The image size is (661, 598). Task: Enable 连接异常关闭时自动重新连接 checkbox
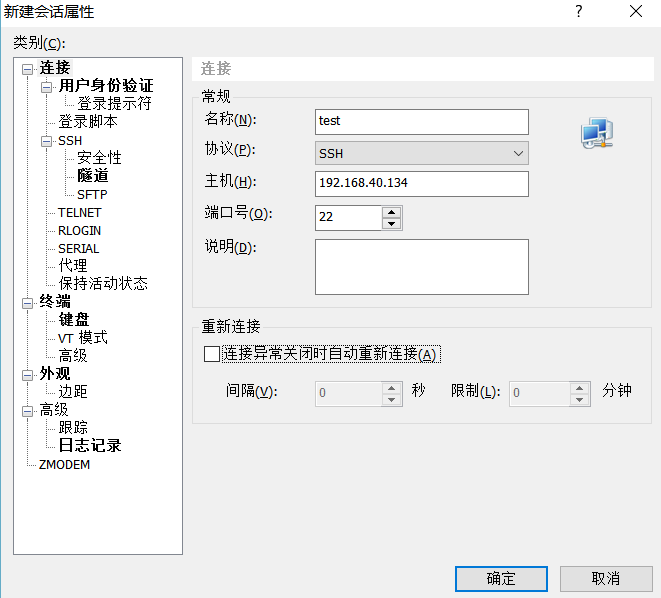click(212, 354)
